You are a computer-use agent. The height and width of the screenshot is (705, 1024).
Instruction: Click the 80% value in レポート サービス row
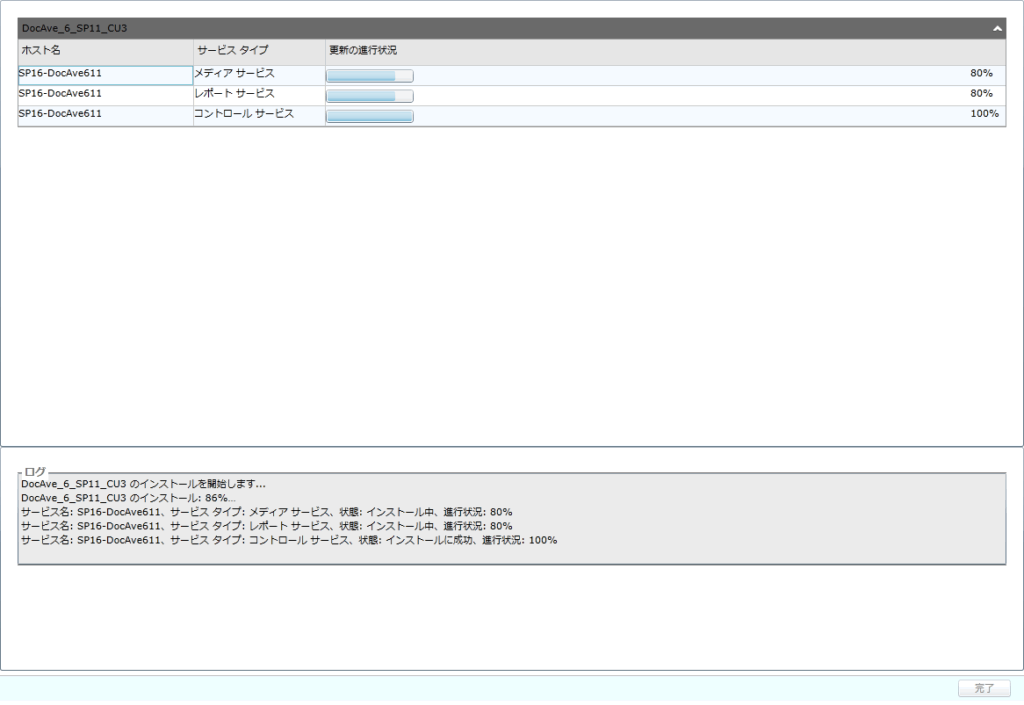click(981, 93)
